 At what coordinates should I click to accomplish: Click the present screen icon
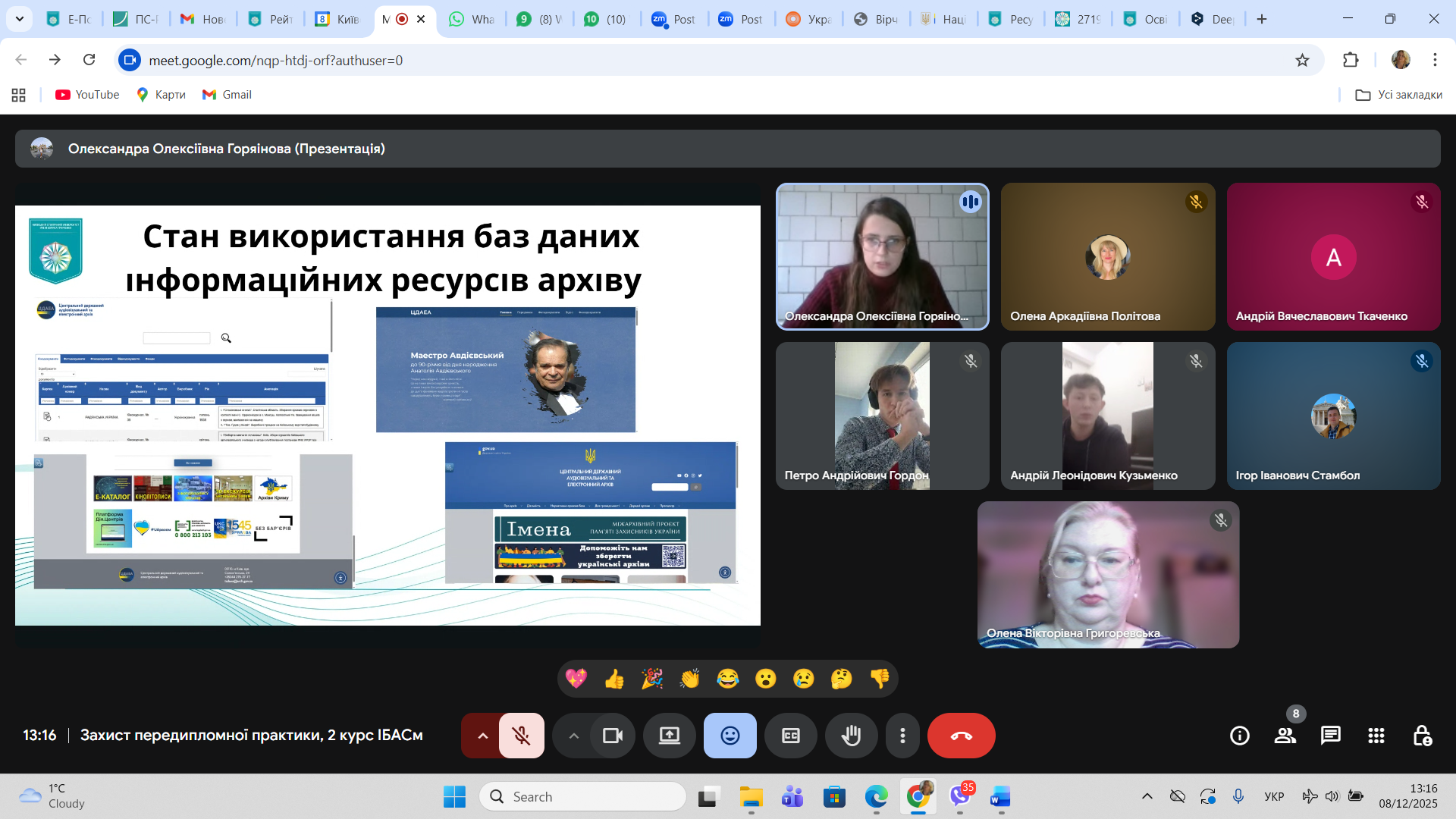point(669,735)
